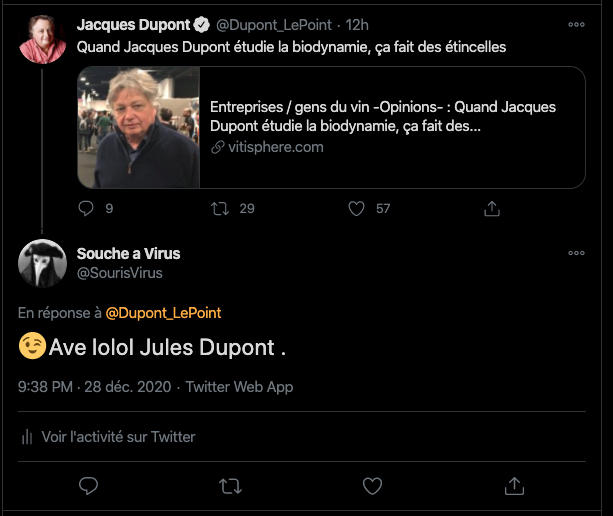Image resolution: width=613 pixels, height=516 pixels.
Task: Open more options for Souche a Virus tweet
Action: (x=576, y=254)
